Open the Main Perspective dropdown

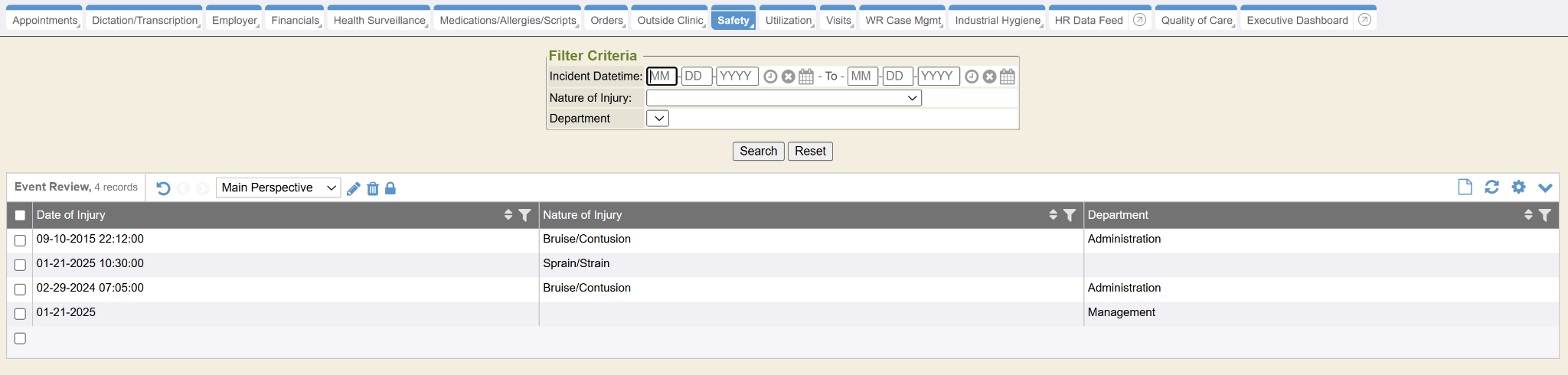tap(278, 187)
